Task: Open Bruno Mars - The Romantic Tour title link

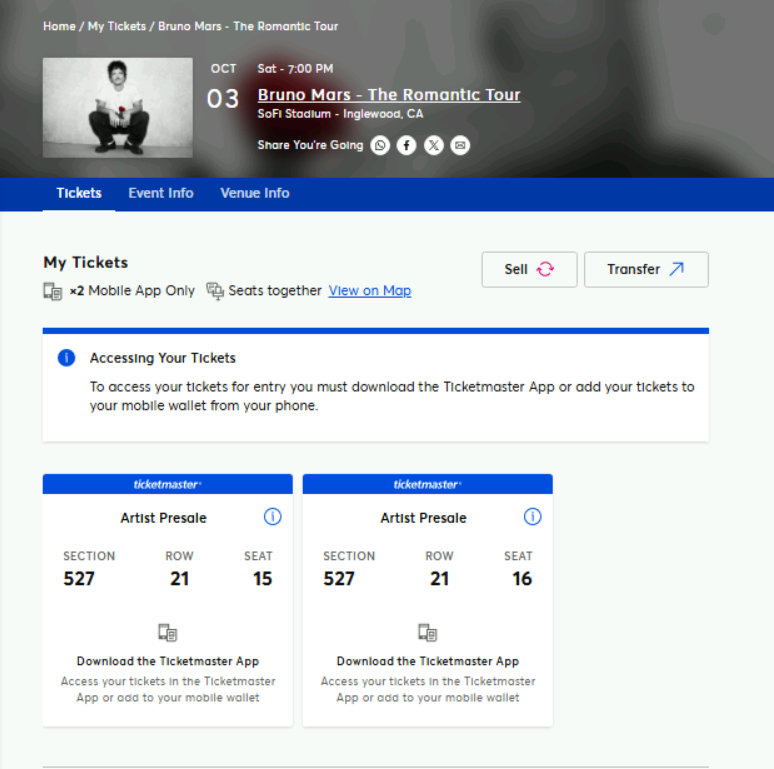Action: 389,95
